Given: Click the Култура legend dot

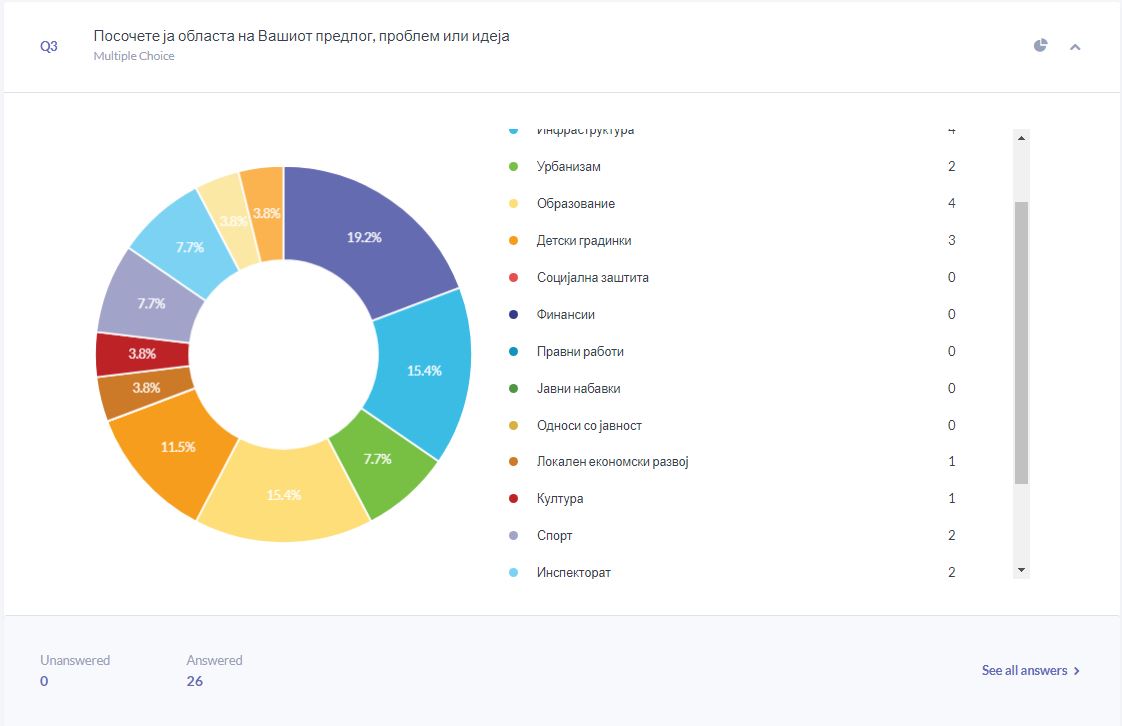Looking at the screenshot, I should [514, 499].
